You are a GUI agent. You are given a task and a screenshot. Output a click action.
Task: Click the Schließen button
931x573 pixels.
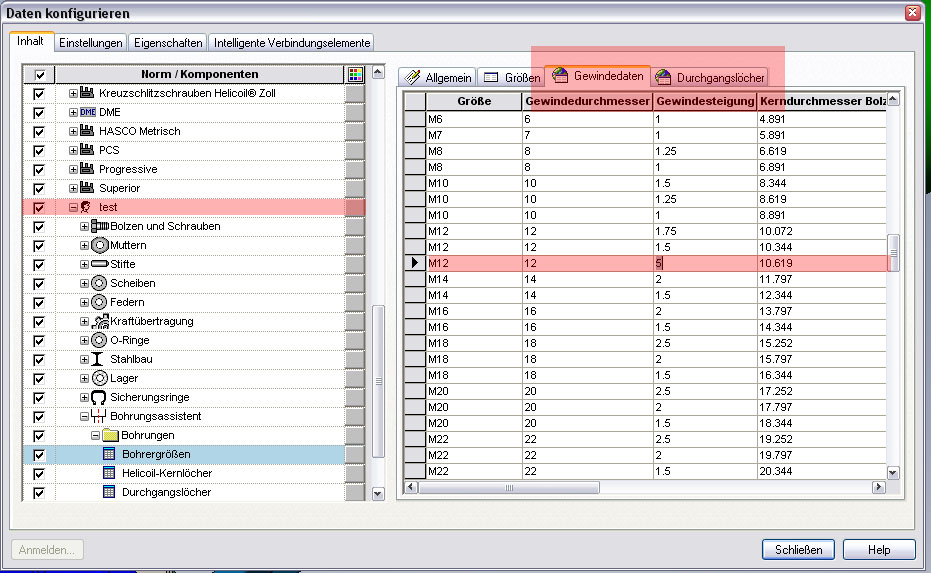798,549
